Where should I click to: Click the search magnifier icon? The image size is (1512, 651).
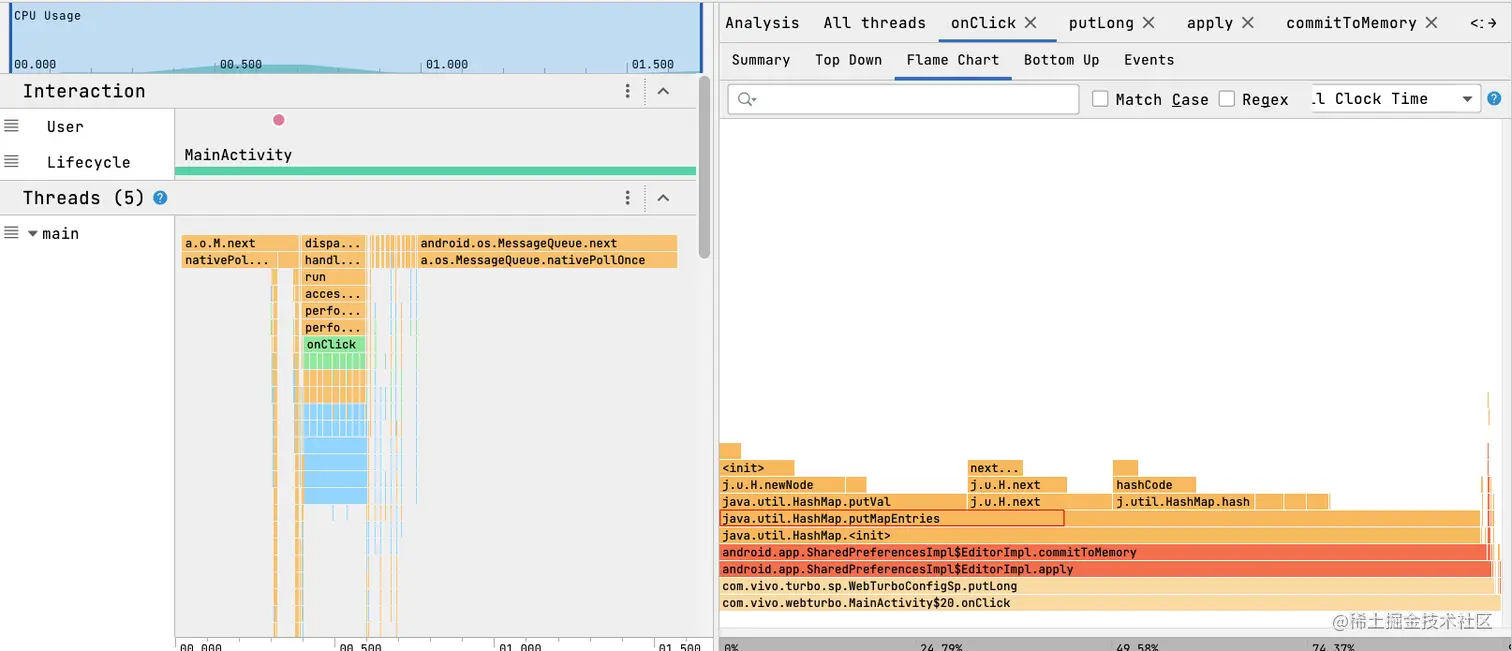click(746, 99)
